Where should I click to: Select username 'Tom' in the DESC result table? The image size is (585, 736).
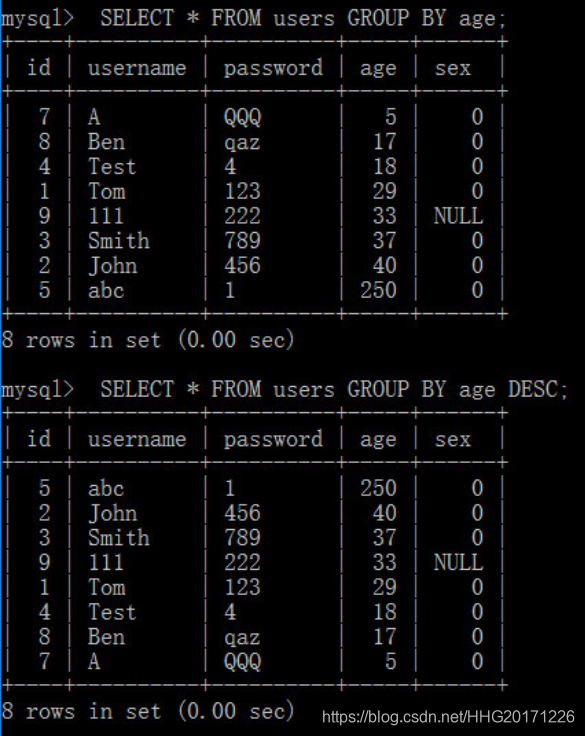(107, 588)
